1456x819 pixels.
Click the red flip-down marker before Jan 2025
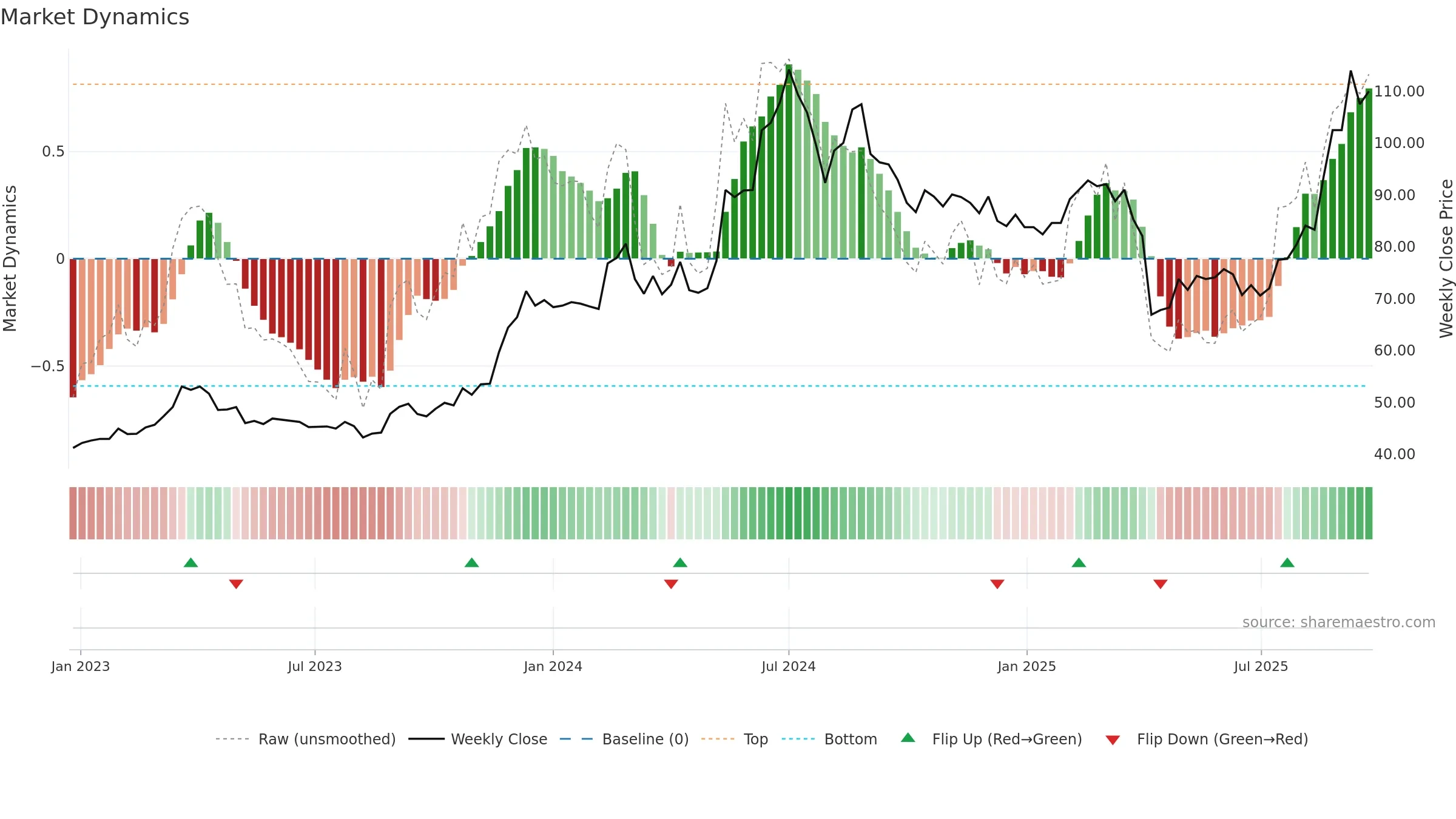(x=997, y=584)
